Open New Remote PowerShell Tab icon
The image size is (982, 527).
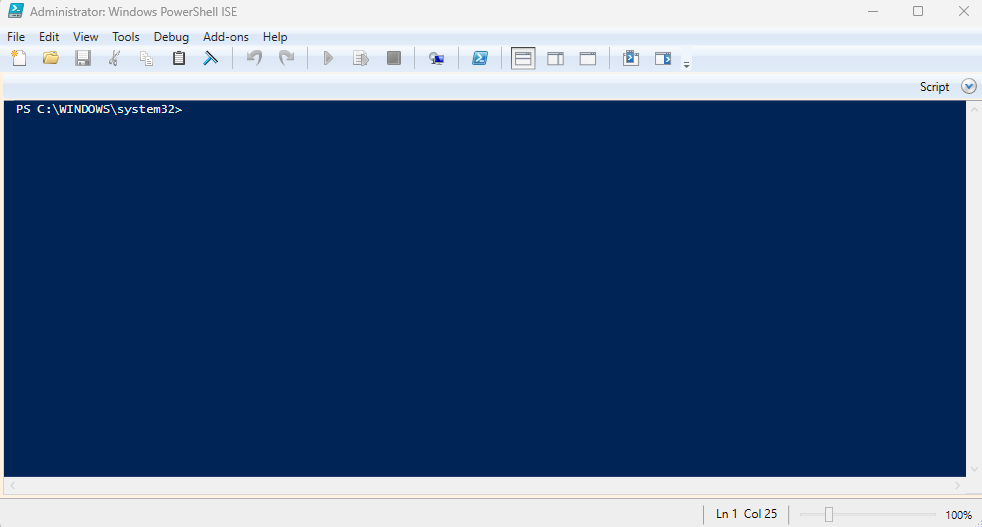tap(437, 58)
